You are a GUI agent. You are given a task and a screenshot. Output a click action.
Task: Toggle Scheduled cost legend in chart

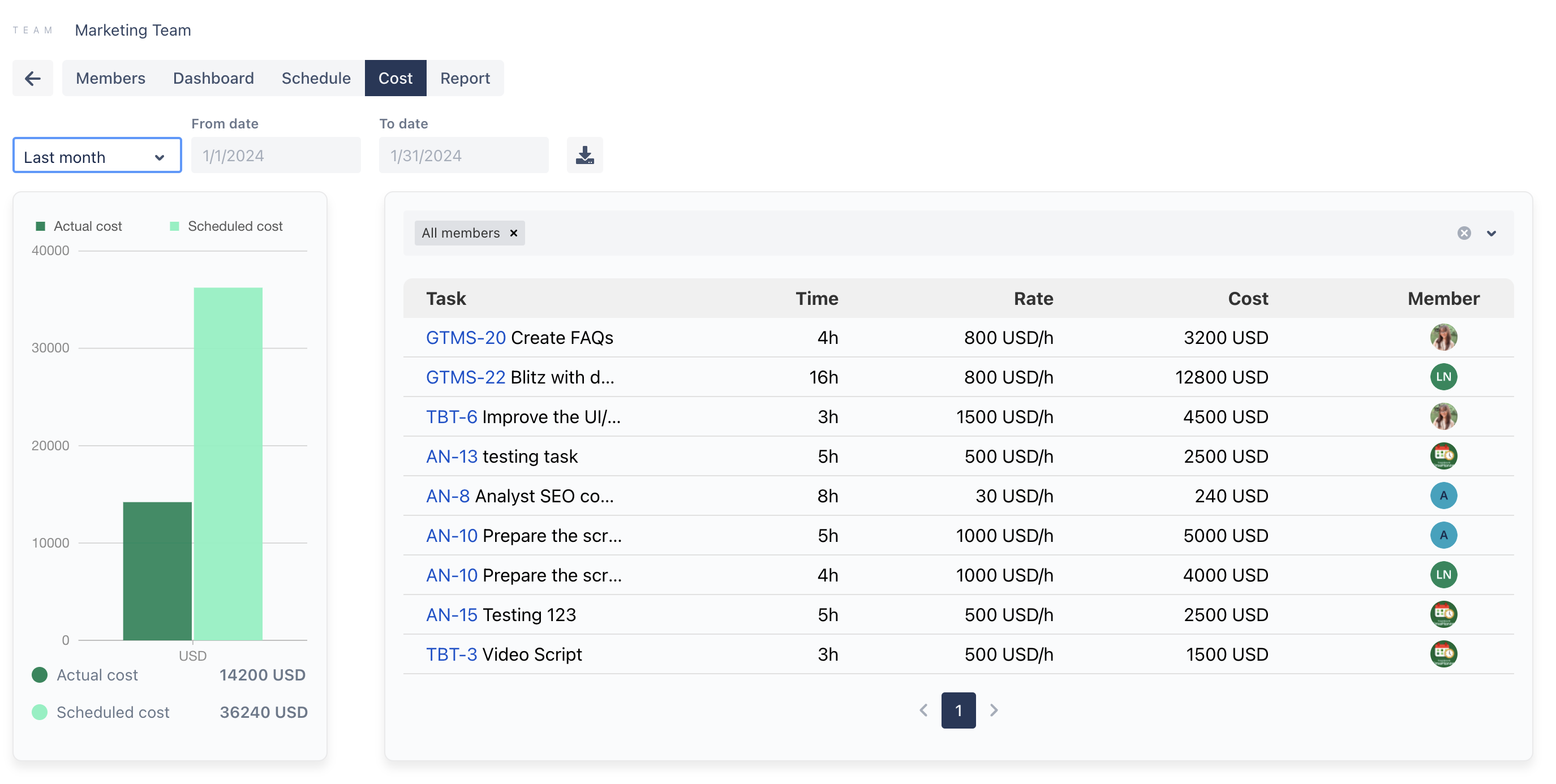coord(226,226)
